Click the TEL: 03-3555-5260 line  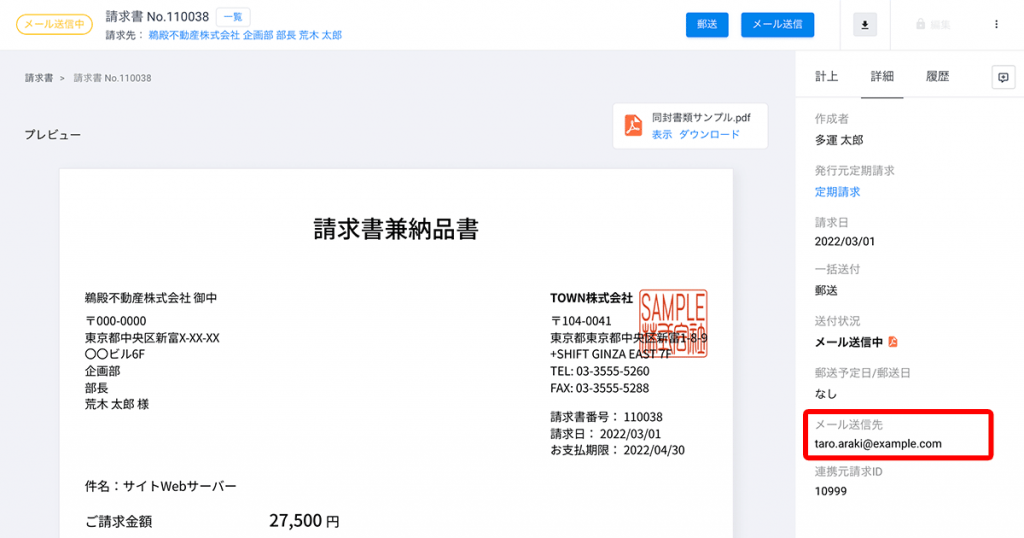click(600, 372)
